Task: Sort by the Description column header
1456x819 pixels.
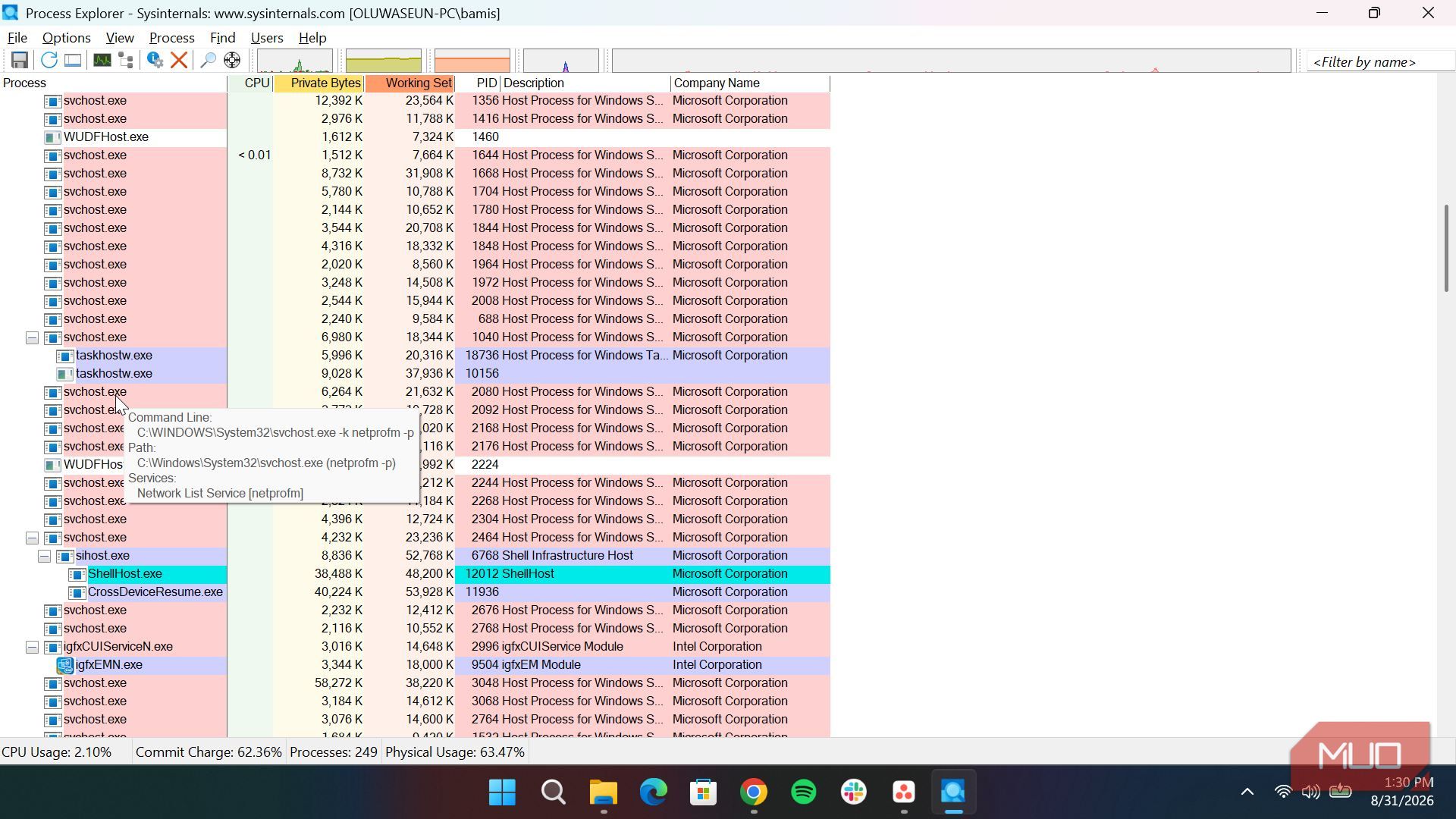Action: pos(585,83)
